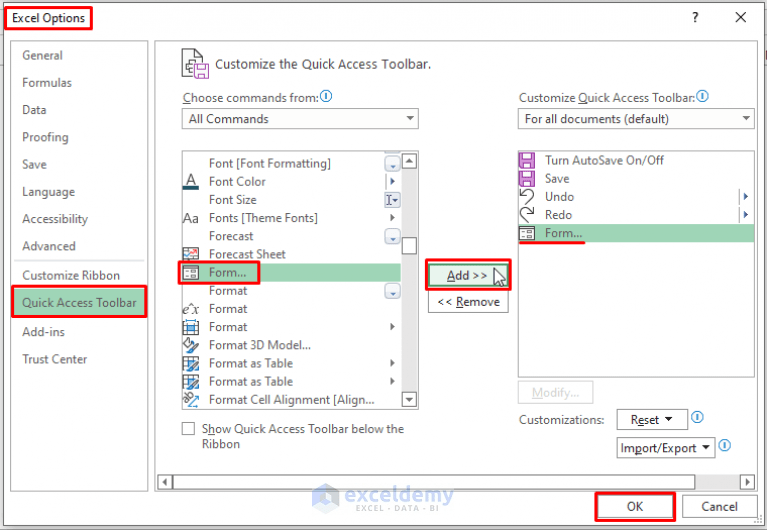Click the horizontal scrollbar right arrow
The image size is (767, 530).
click(747, 482)
